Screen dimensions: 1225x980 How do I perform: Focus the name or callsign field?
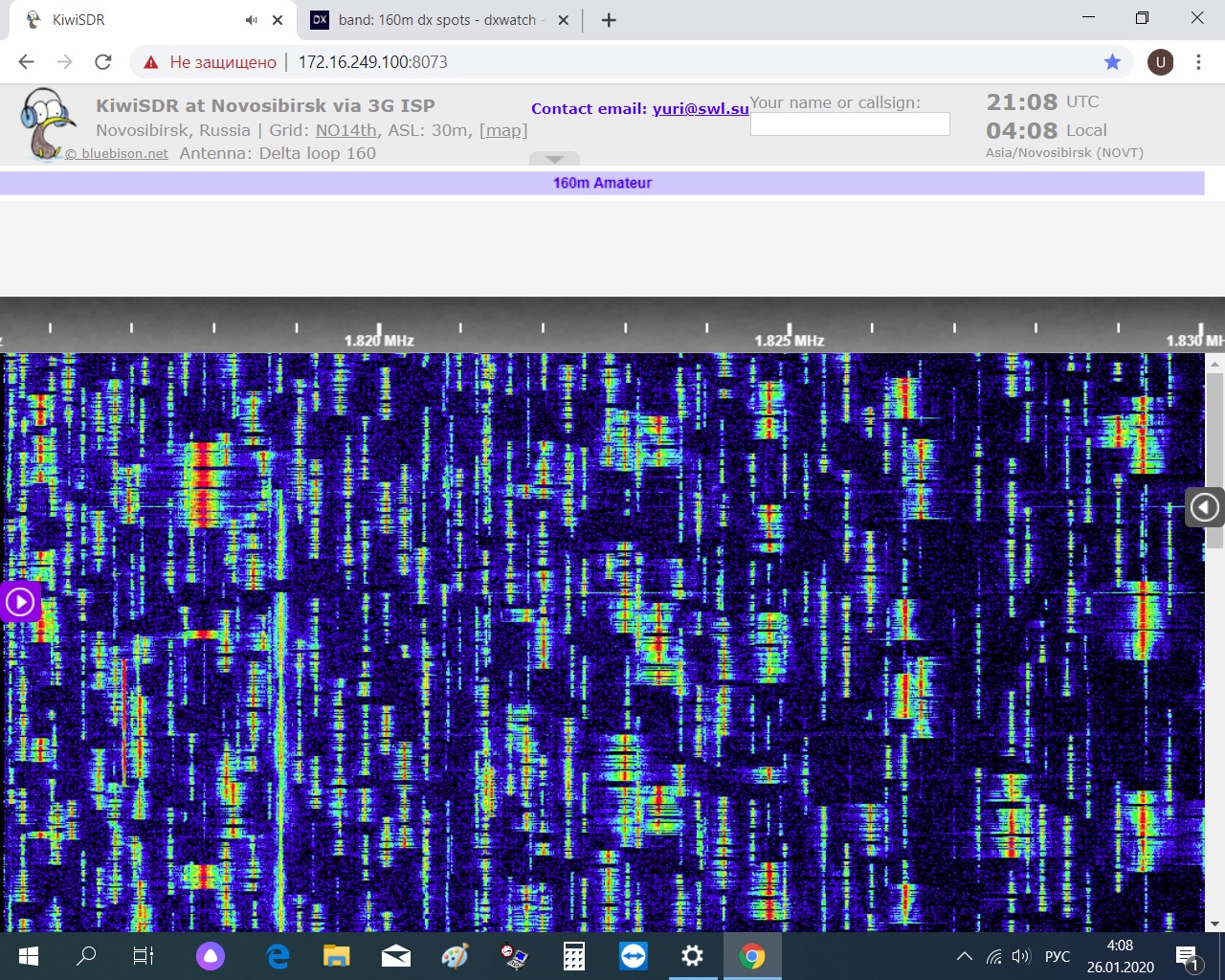click(x=850, y=124)
